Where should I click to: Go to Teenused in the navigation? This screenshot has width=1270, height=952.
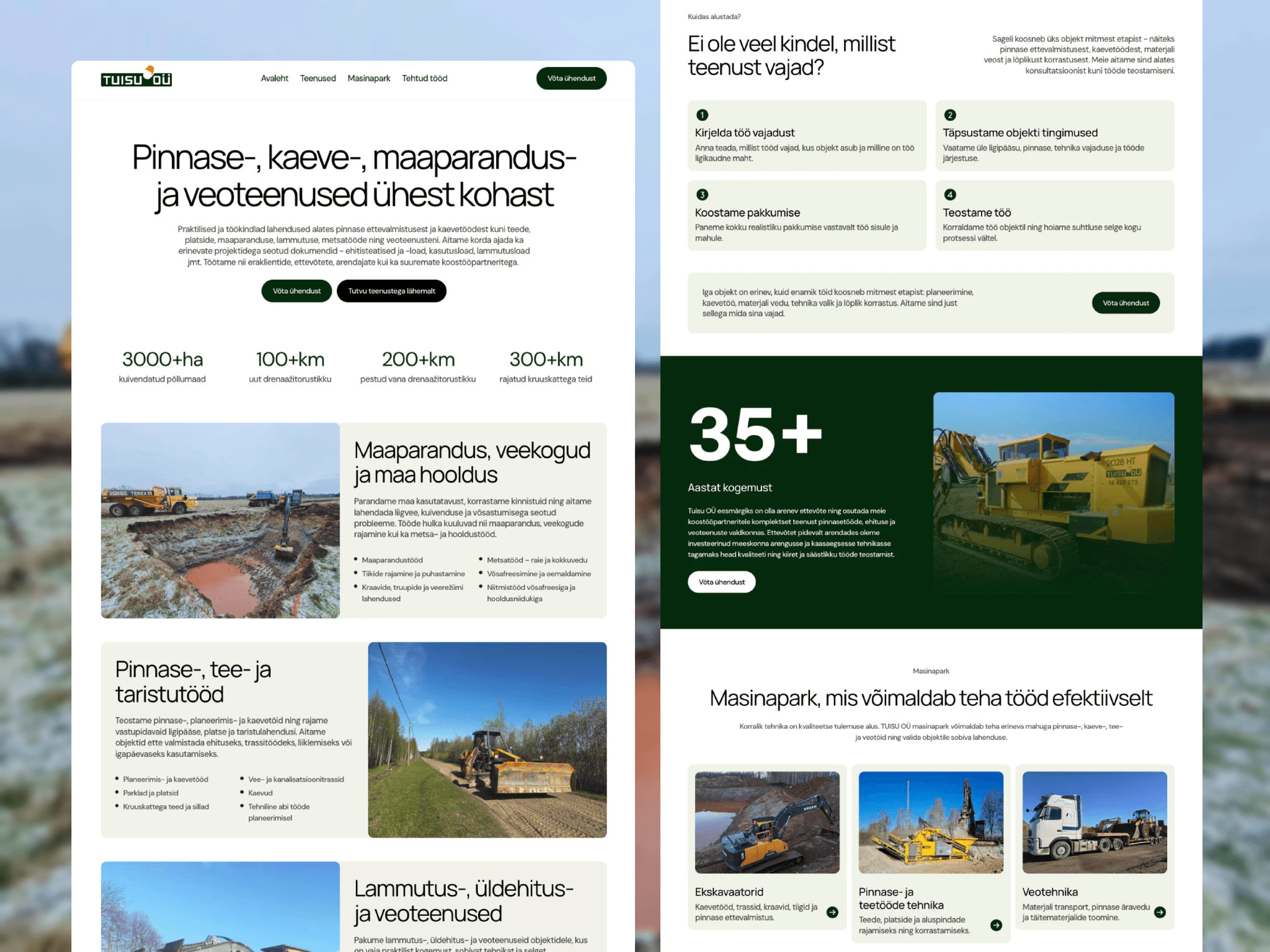[x=318, y=78]
